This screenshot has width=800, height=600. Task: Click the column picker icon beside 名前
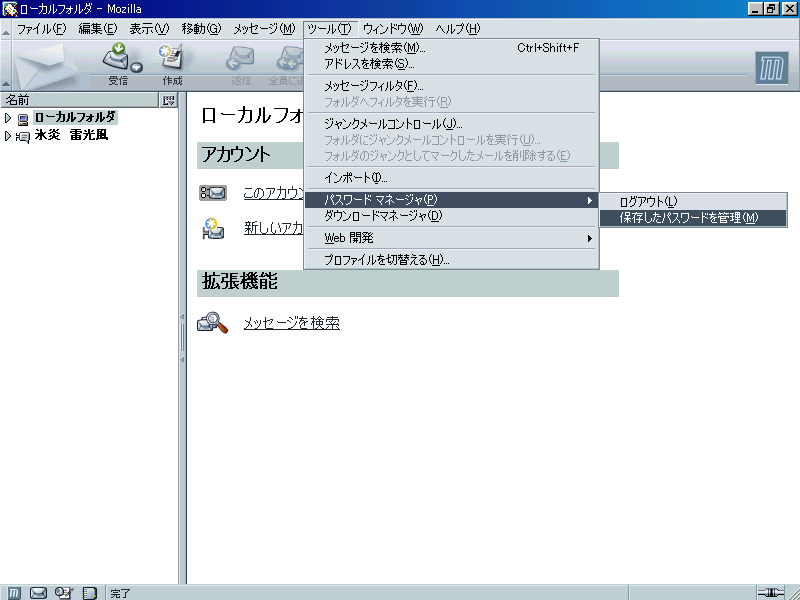click(168, 100)
